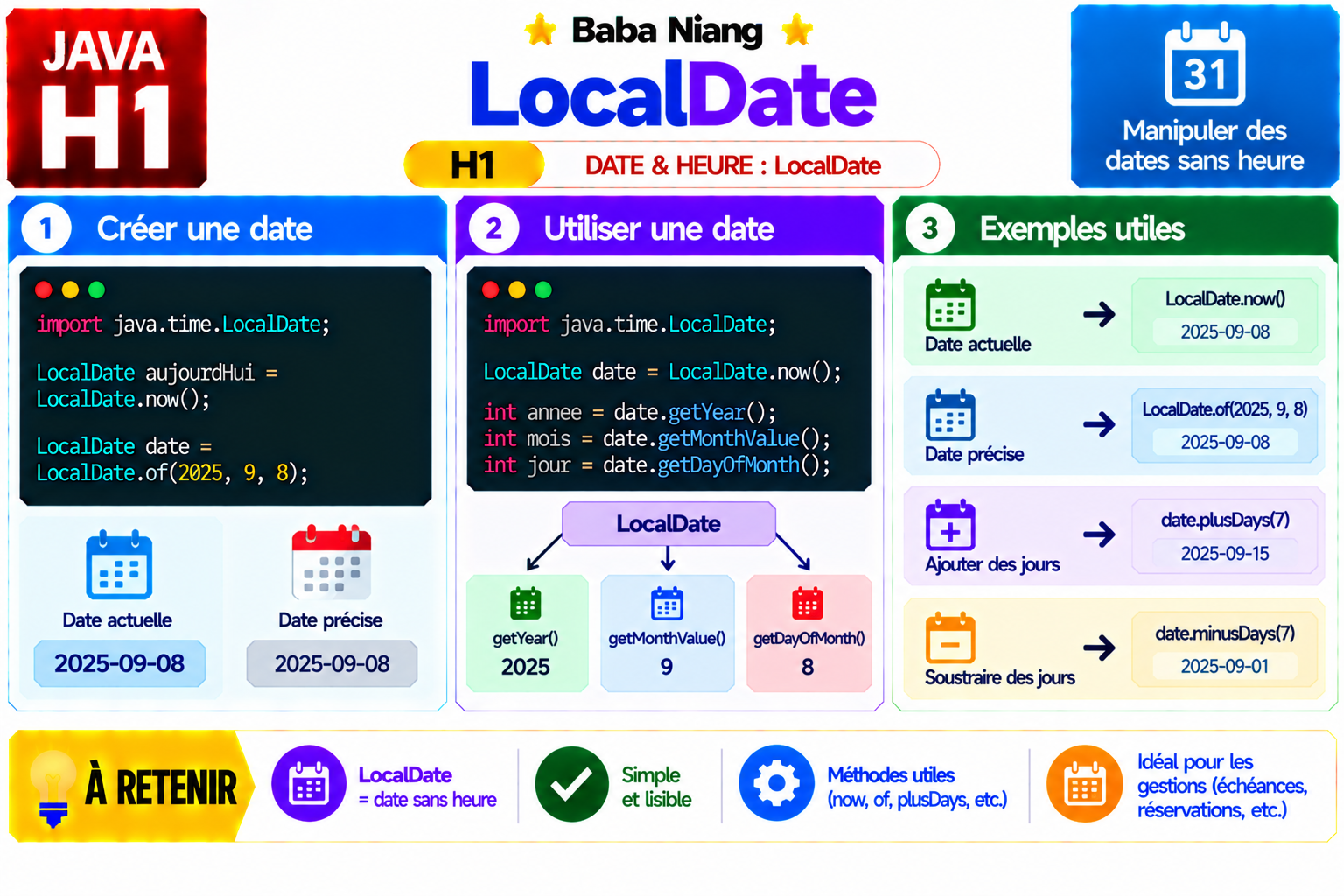Click the LocalDate.now() result card

pyautogui.click(x=1225, y=315)
